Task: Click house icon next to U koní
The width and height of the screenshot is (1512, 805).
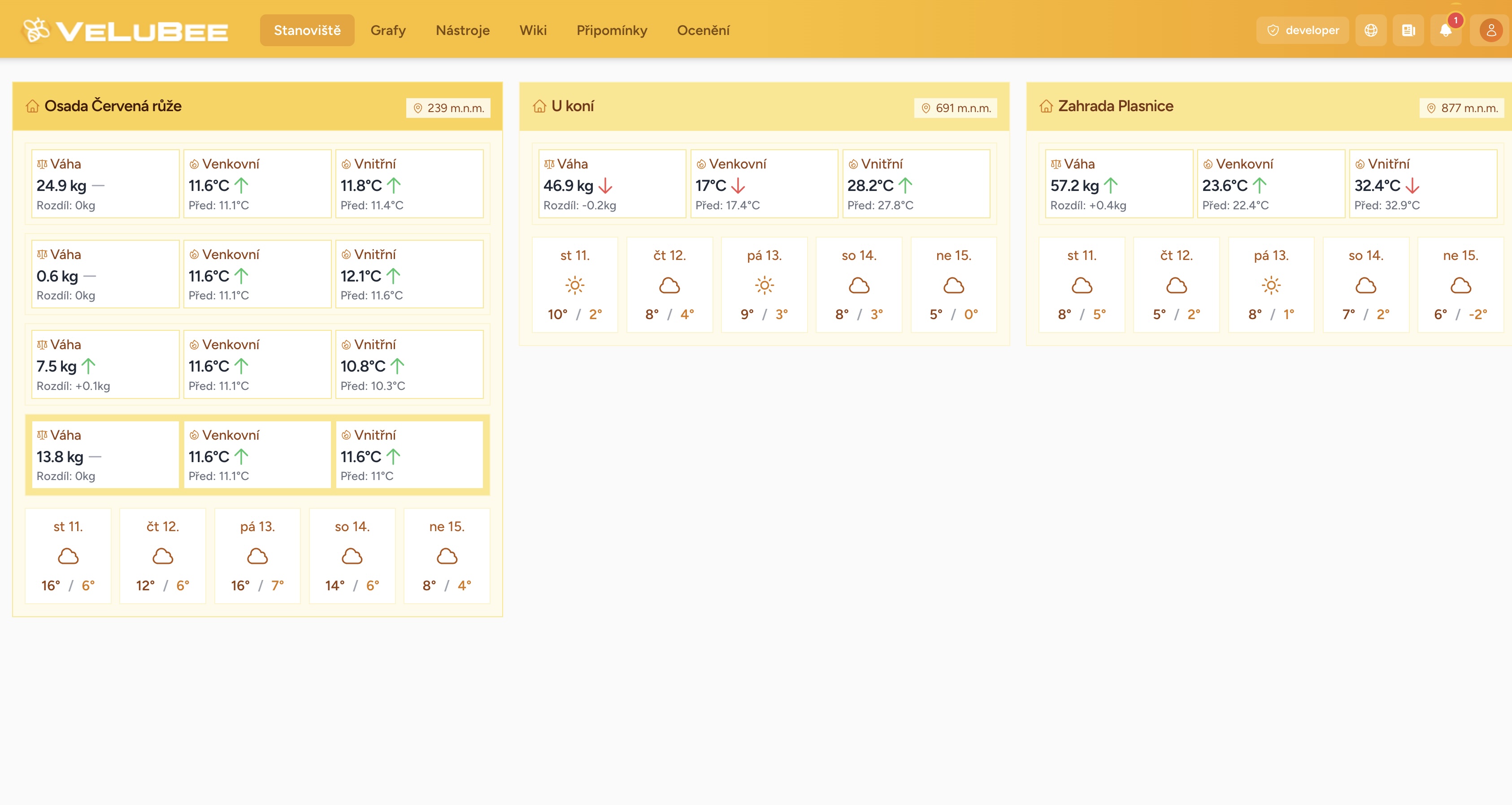Action: [x=539, y=106]
